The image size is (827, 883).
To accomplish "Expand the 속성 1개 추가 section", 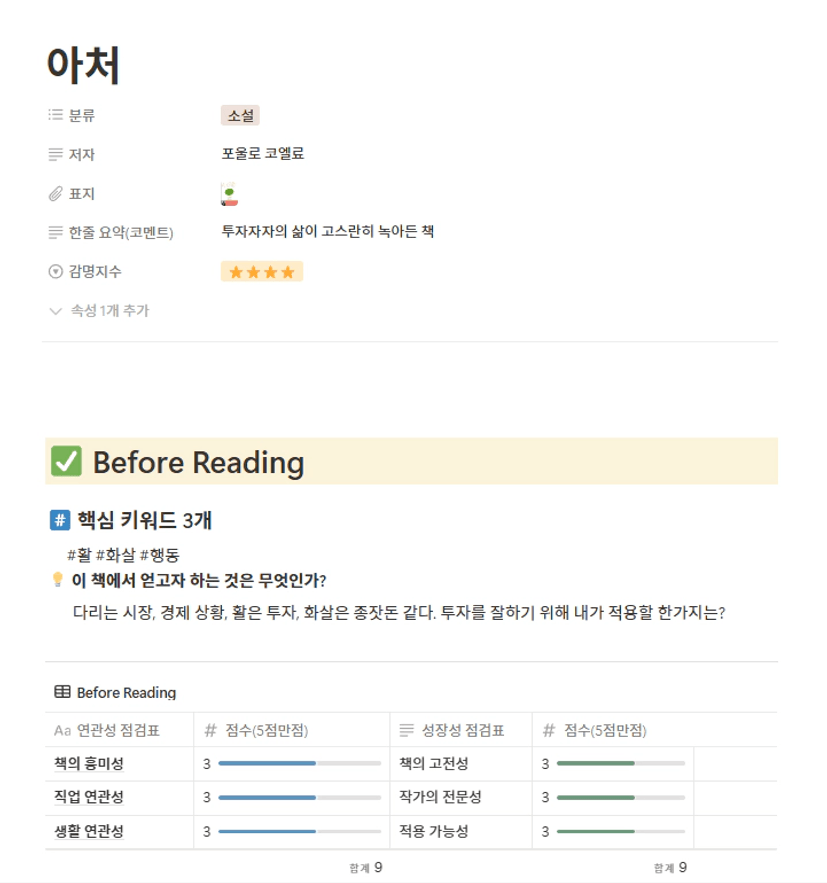I will 100,311.
